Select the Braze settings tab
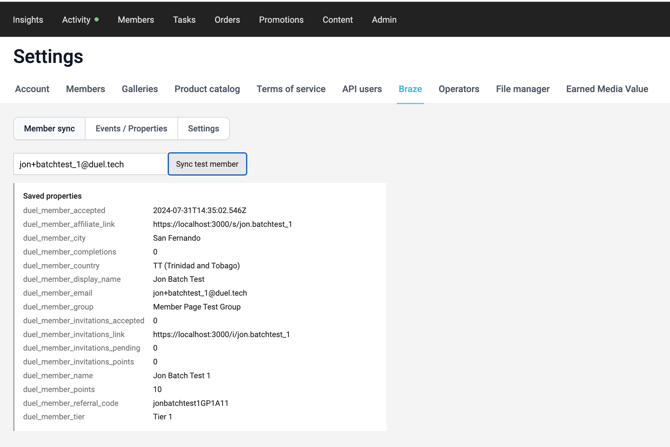This screenshot has width=670, height=447. coord(410,89)
